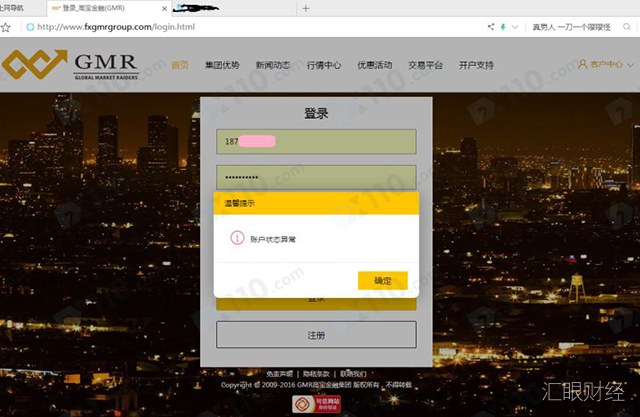The width and height of the screenshot is (640, 417).
Task: Open the 优惠活动 menu item
Action: [374, 65]
